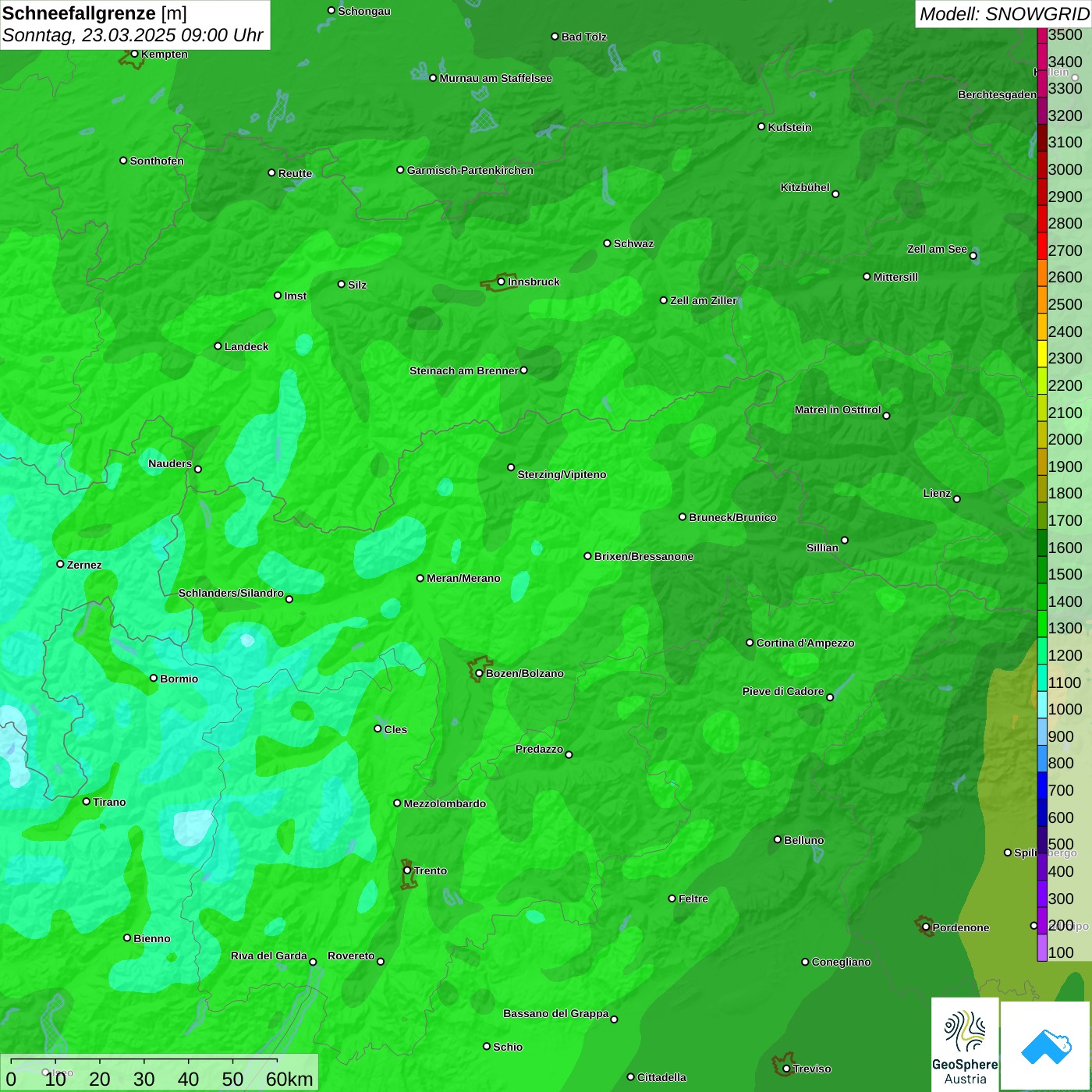Click the Kufstein location dot
The height and width of the screenshot is (1092, 1092).
[x=761, y=126]
